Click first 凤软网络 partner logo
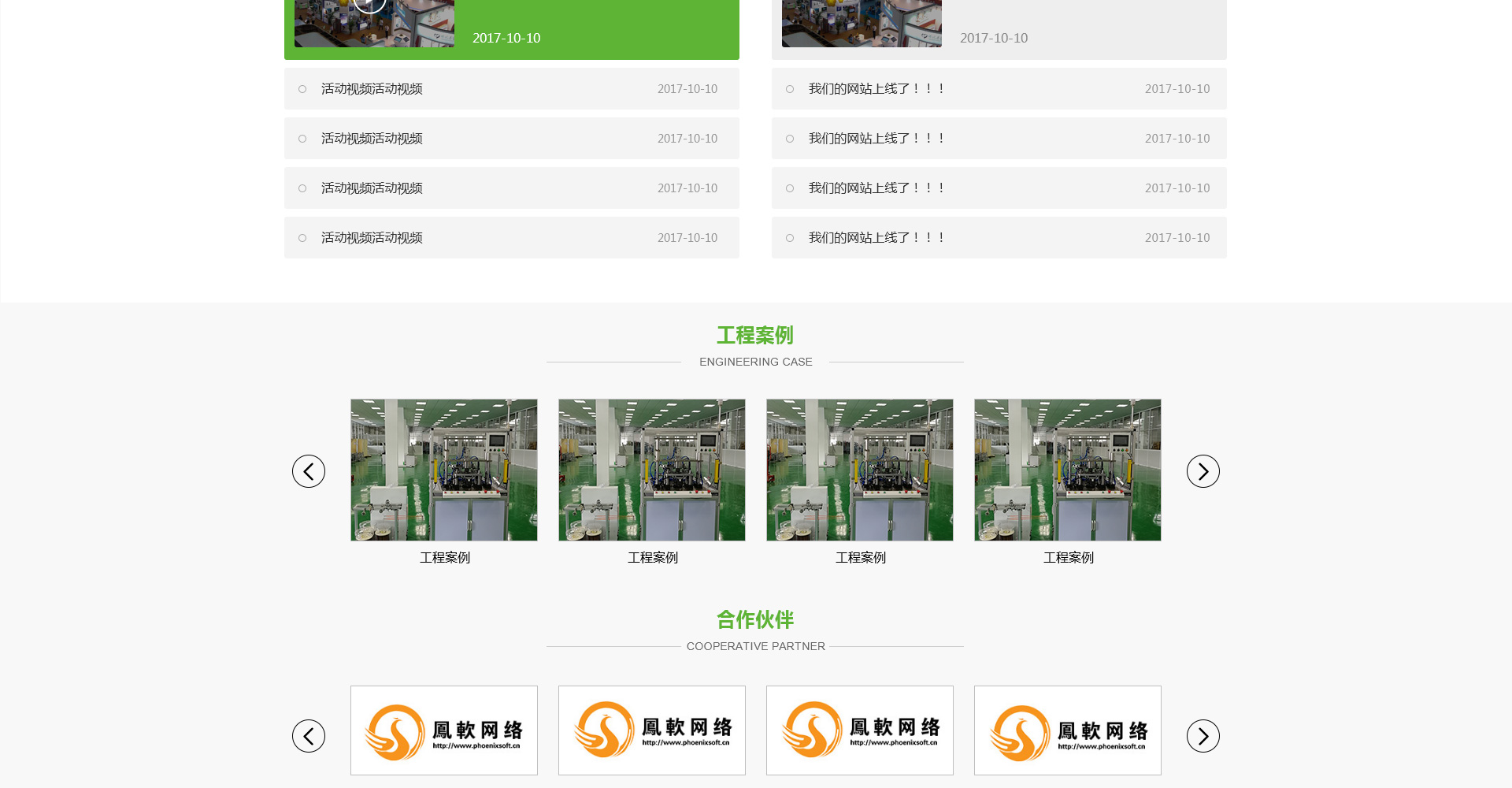 (444, 730)
